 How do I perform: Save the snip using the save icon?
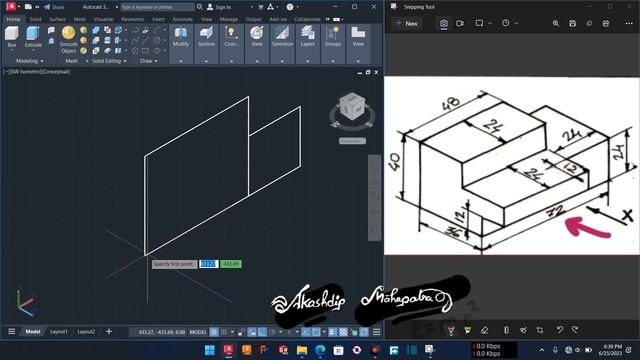[573, 23]
